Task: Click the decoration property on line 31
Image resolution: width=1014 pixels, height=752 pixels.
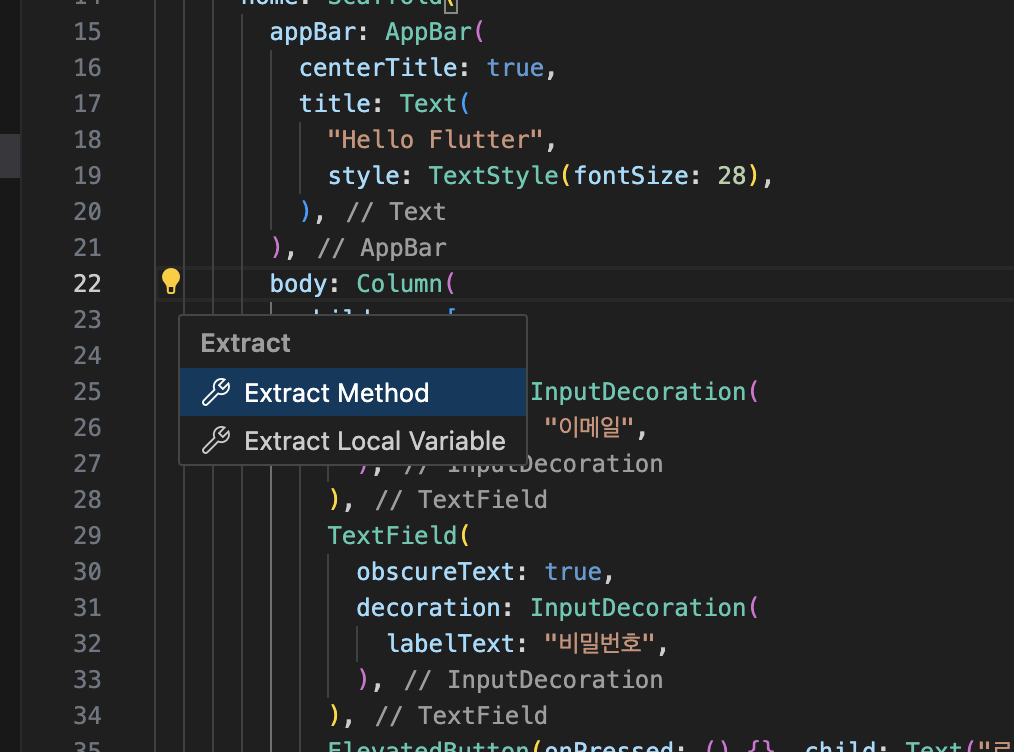Action: coord(428,608)
